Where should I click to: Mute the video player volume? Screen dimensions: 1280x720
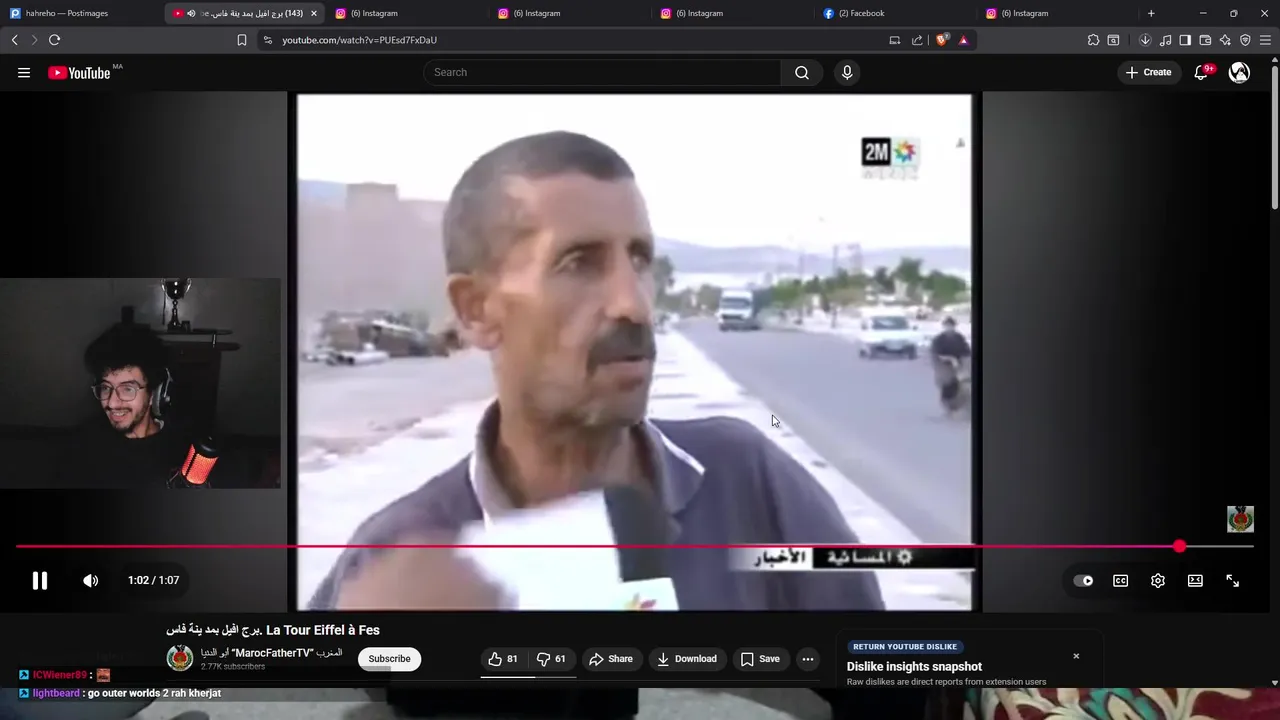pos(91,580)
